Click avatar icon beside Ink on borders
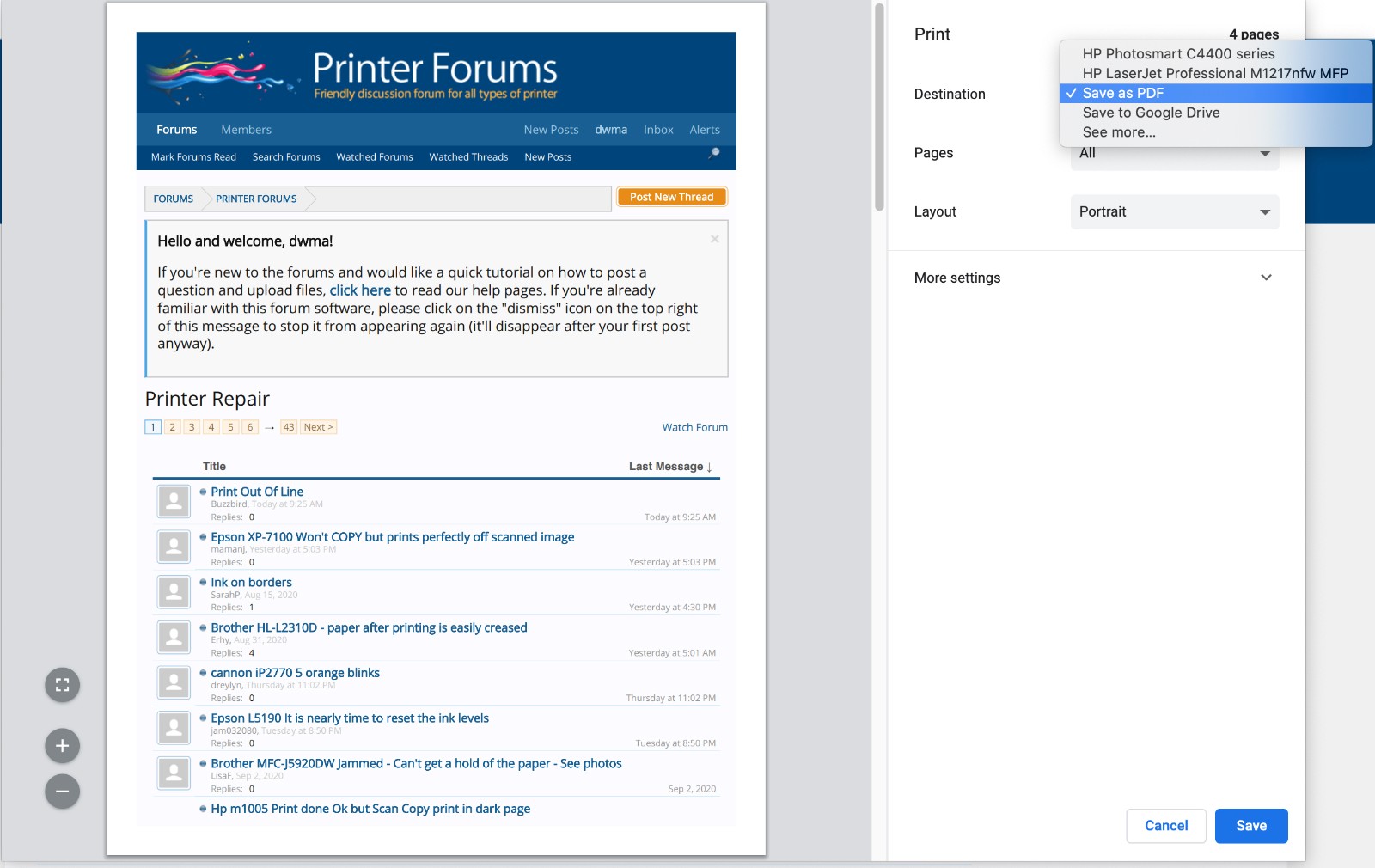Image resolution: width=1375 pixels, height=868 pixels. click(x=174, y=592)
